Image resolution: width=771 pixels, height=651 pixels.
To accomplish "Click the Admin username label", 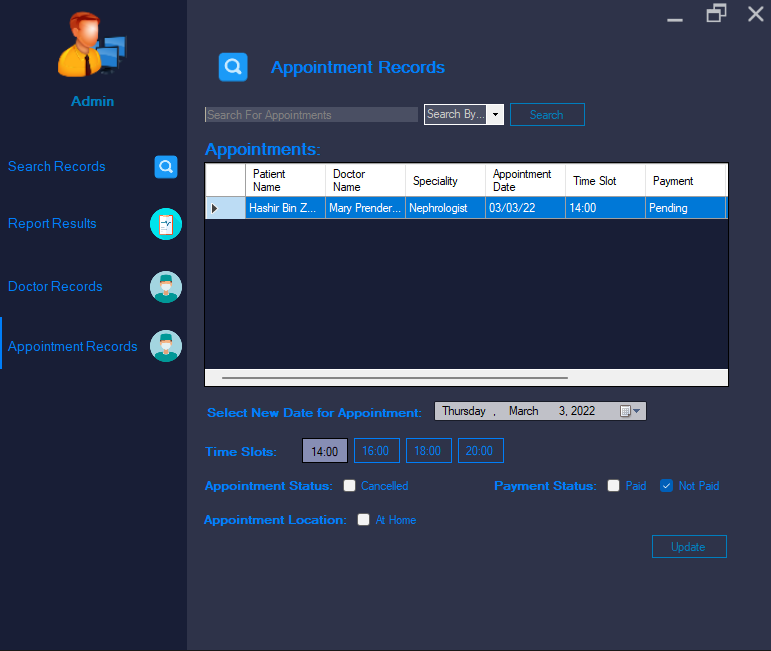I will coord(92,101).
